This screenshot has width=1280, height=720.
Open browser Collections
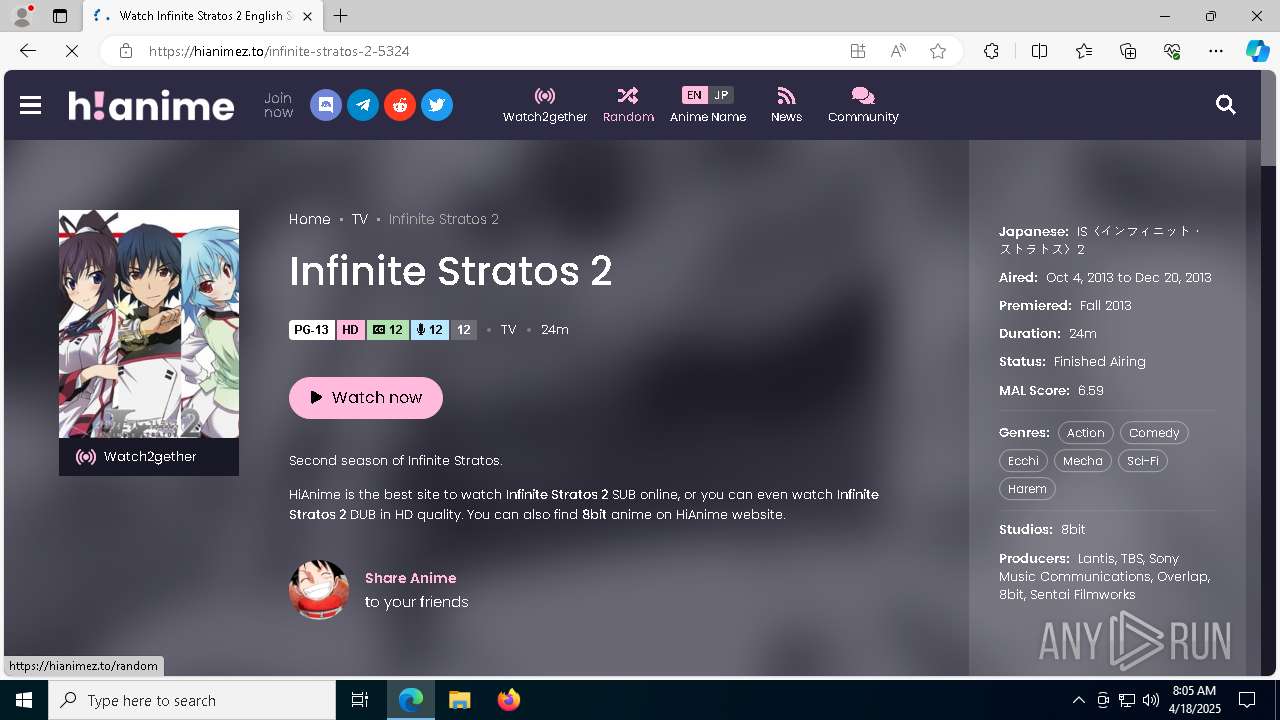[x=1128, y=51]
